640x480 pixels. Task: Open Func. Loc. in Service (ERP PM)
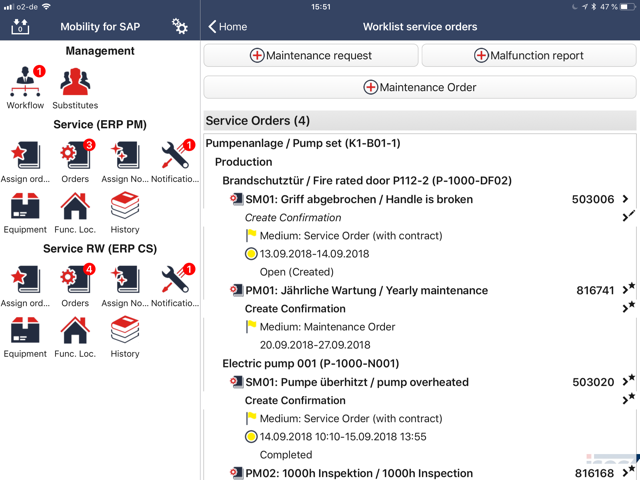(75, 213)
